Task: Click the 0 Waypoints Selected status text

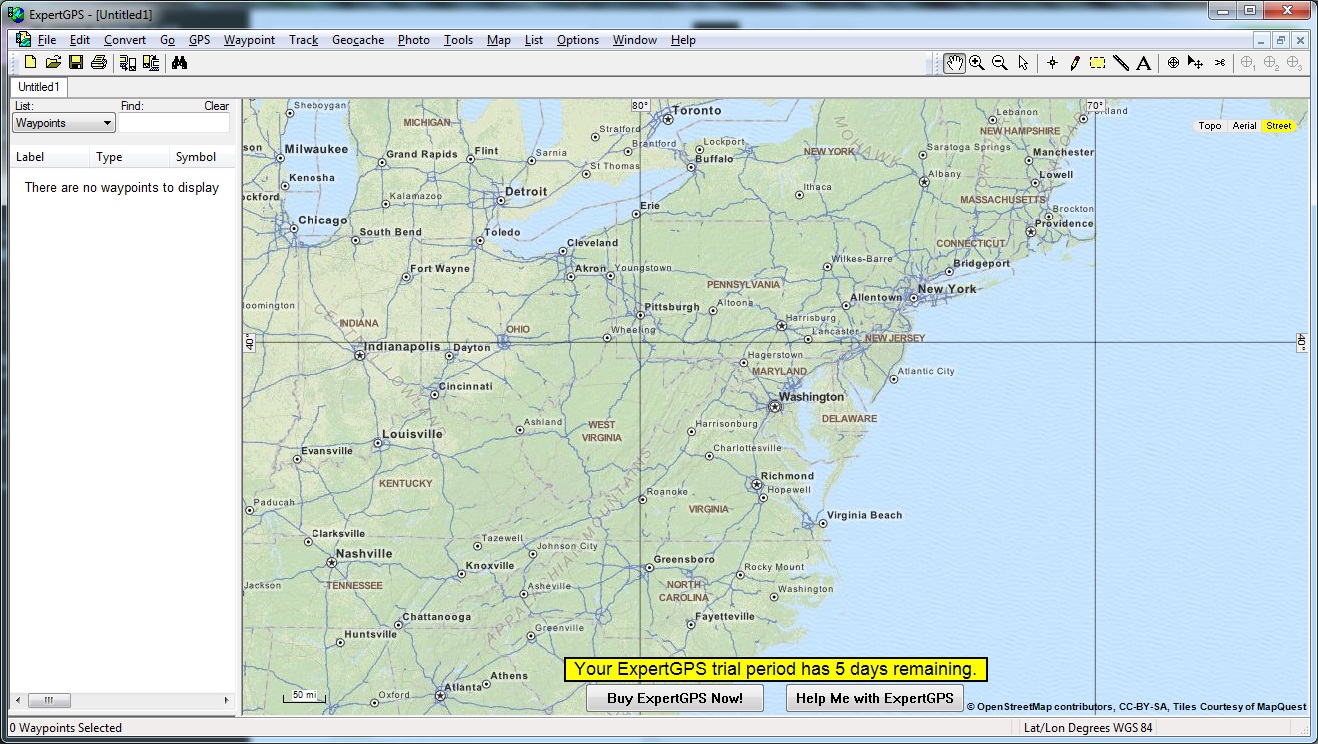Action: (x=66, y=728)
